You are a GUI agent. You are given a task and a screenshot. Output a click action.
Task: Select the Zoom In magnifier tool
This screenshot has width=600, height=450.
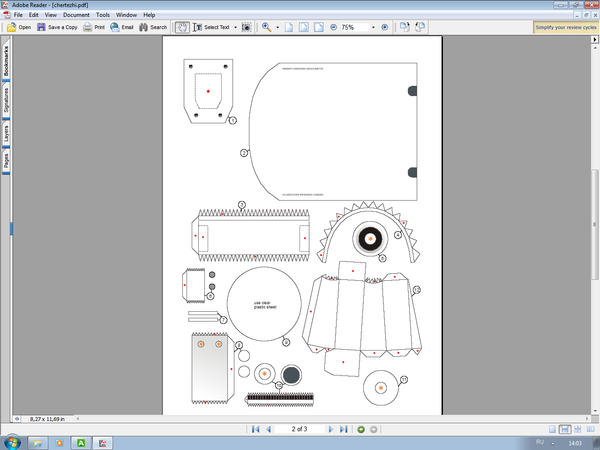[266, 27]
